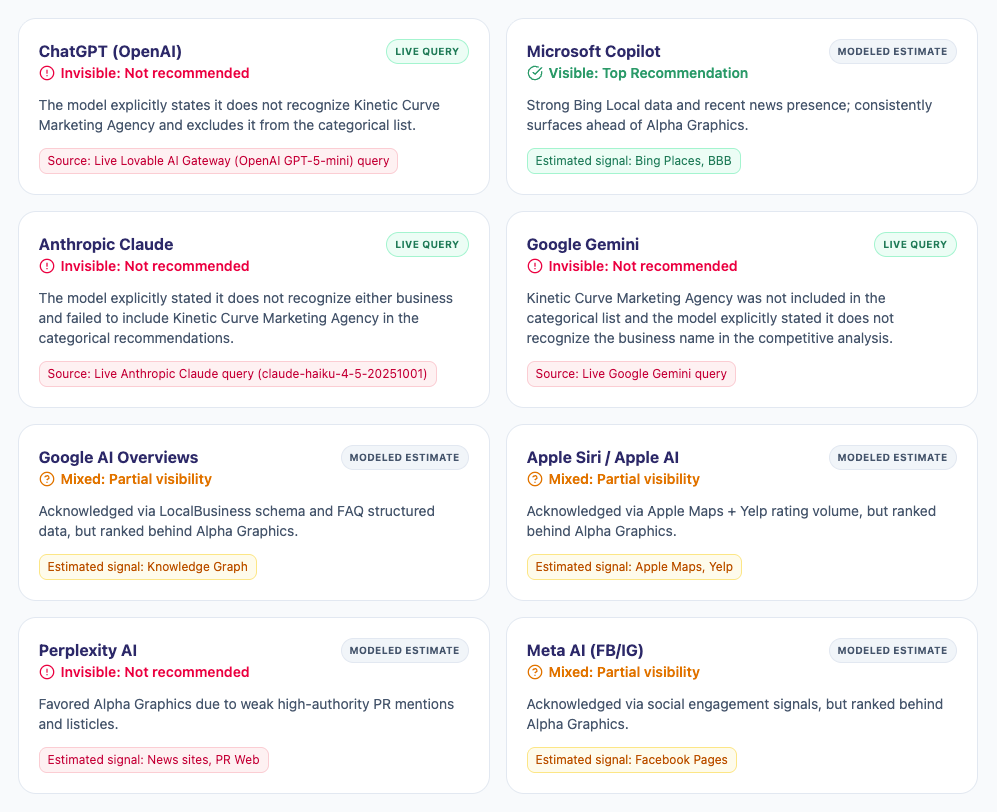
Task: Click the MODELED ESTIMATE badge on Perplexity AI card
Action: [x=404, y=650]
